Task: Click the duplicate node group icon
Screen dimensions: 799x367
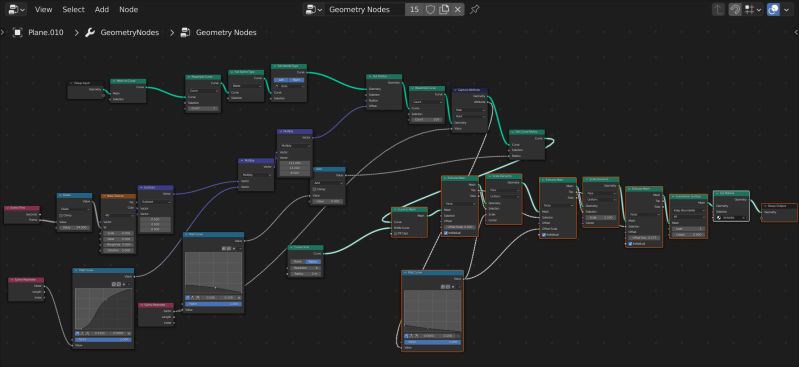Action: [x=444, y=9]
